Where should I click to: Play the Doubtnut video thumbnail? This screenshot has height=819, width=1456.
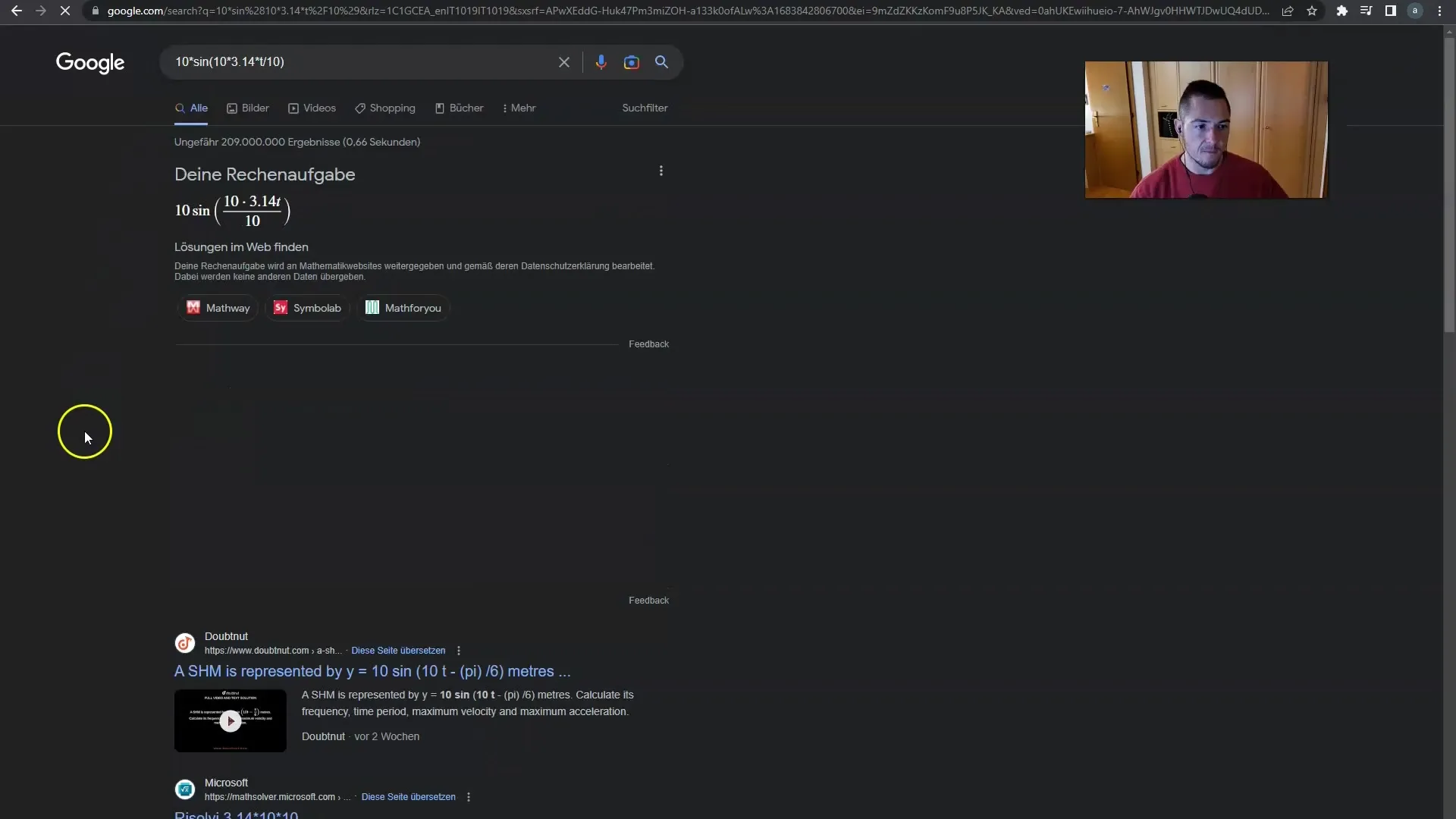click(231, 721)
